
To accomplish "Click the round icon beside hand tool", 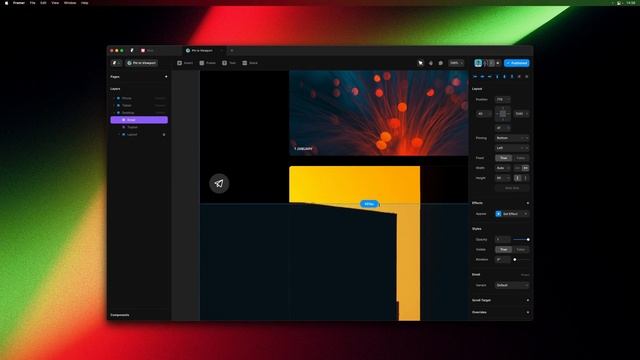I will 440,63.
